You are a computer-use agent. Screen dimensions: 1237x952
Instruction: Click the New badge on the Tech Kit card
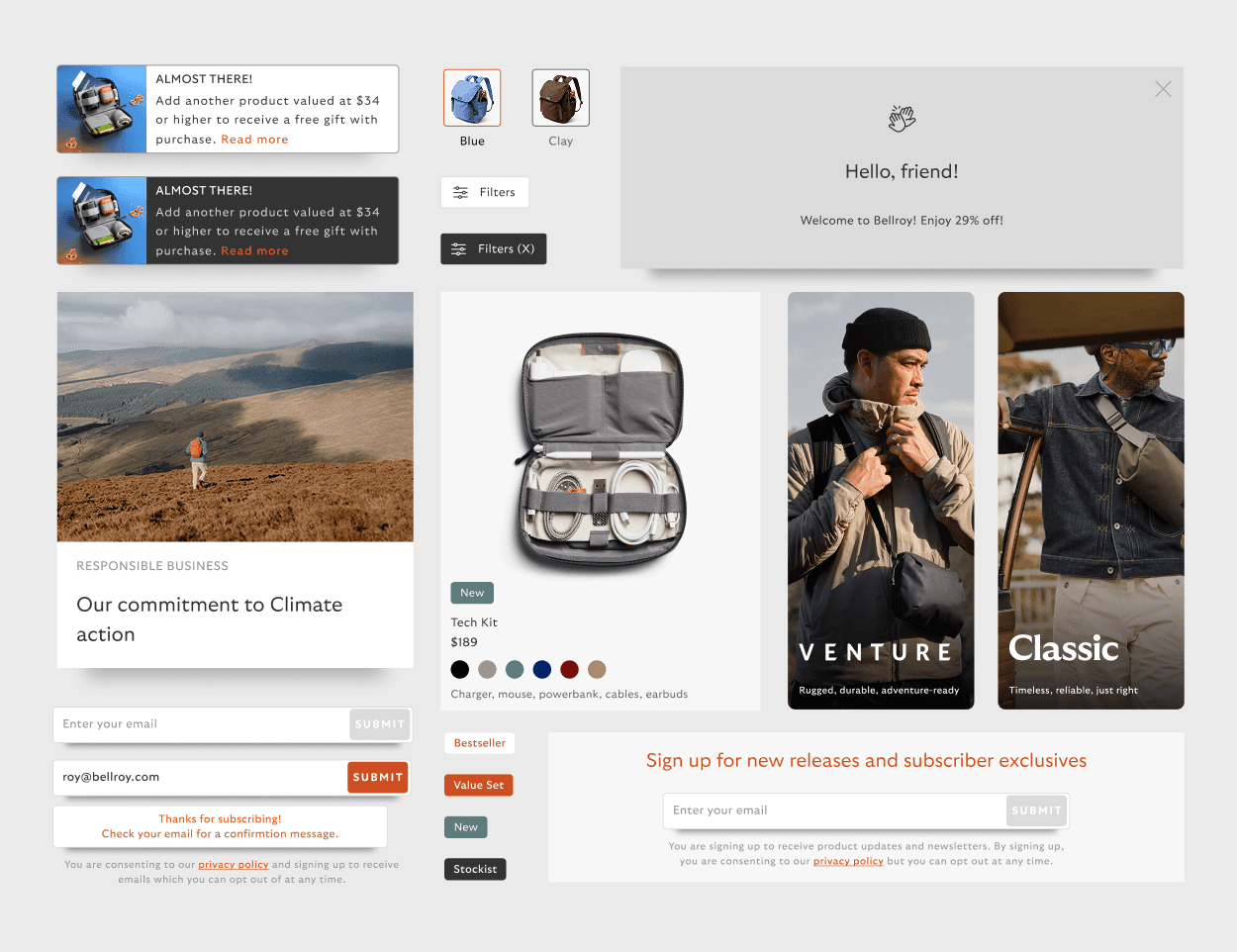point(472,593)
